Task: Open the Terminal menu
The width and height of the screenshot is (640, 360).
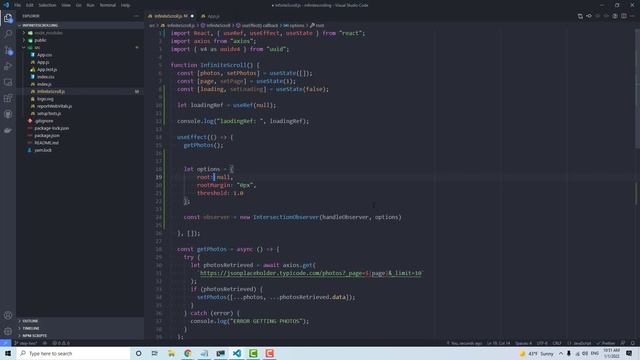Action: coord(108,5)
